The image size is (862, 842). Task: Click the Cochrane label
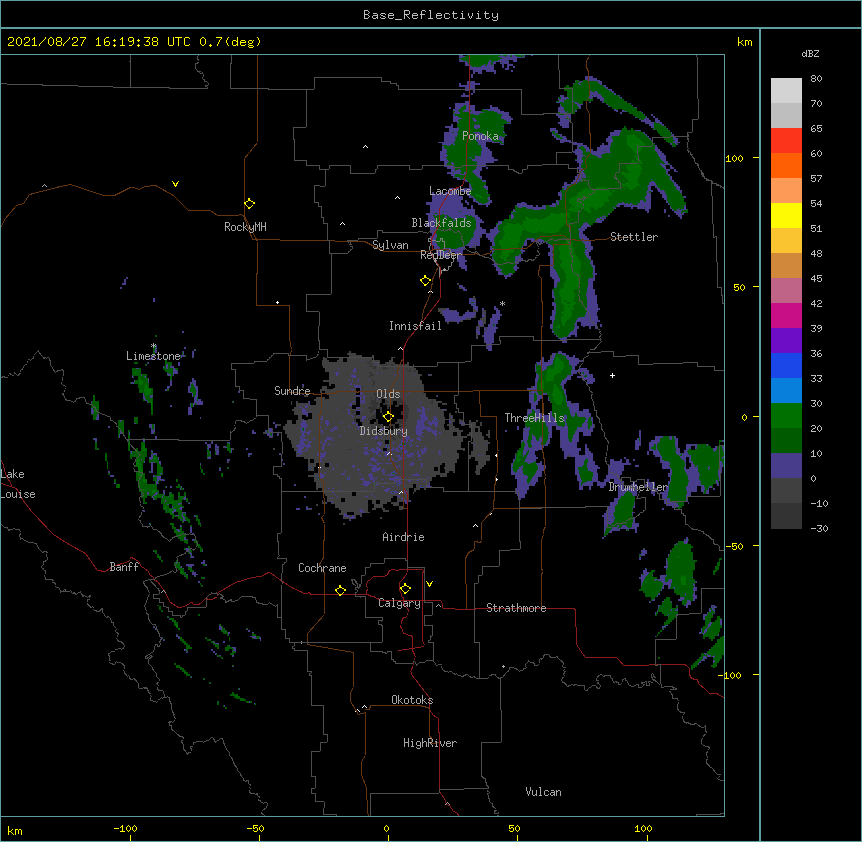click(x=322, y=568)
